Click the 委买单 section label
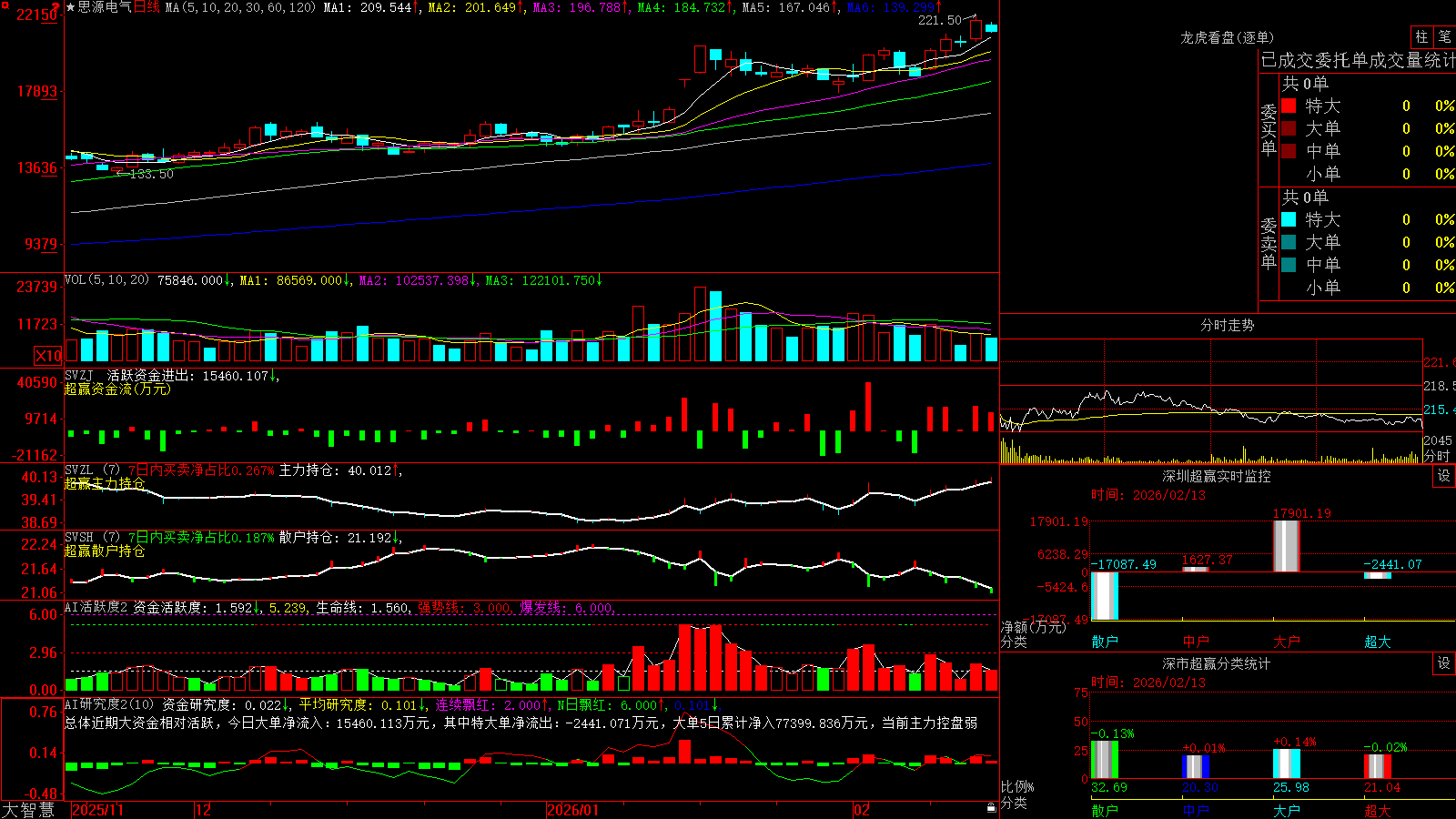 click(x=1269, y=130)
